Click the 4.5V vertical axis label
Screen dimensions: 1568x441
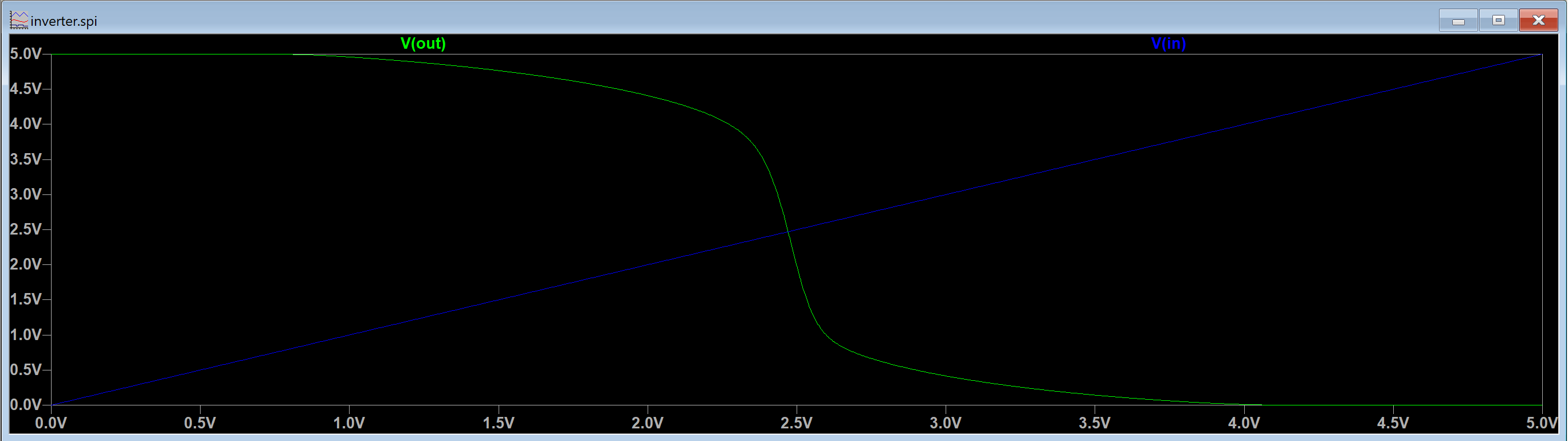click(26, 89)
